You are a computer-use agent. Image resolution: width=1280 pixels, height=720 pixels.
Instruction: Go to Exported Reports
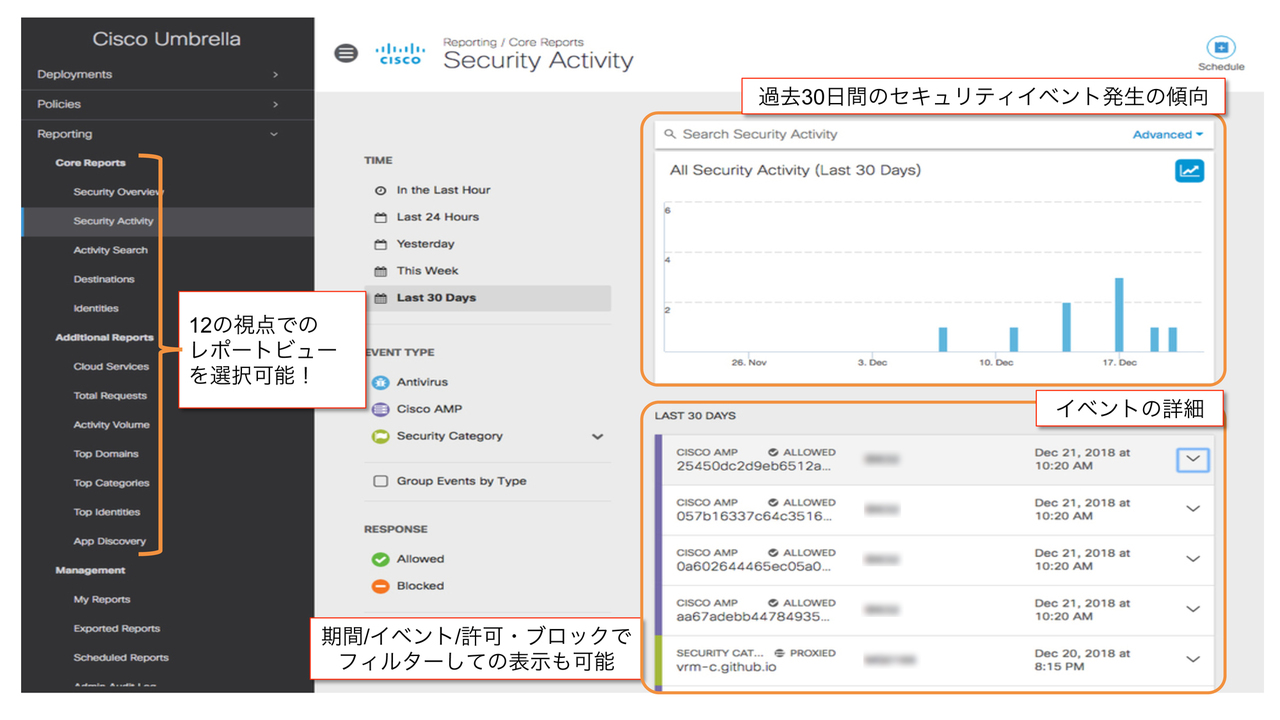(x=116, y=628)
